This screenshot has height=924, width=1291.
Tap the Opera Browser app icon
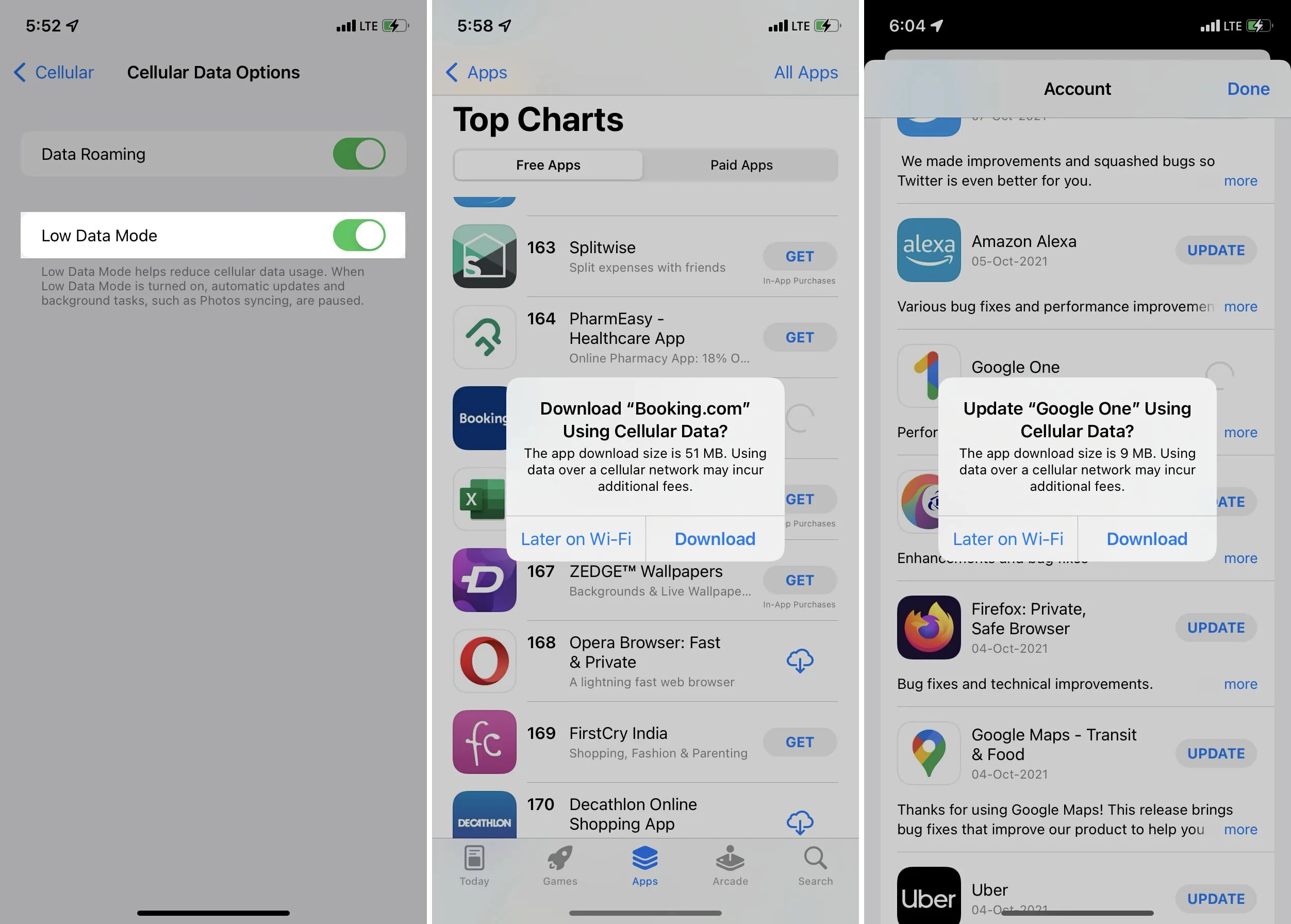point(483,661)
